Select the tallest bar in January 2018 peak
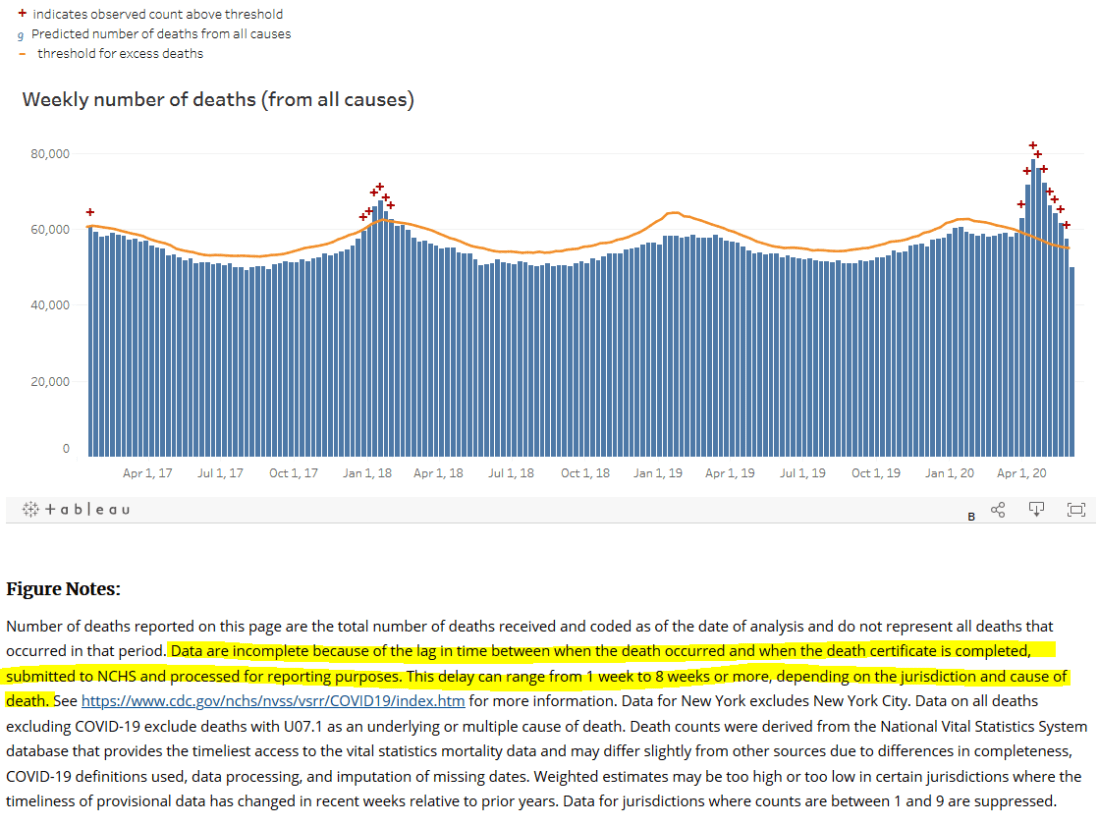The height and width of the screenshot is (825, 1099). pyautogui.click(x=381, y=328)
